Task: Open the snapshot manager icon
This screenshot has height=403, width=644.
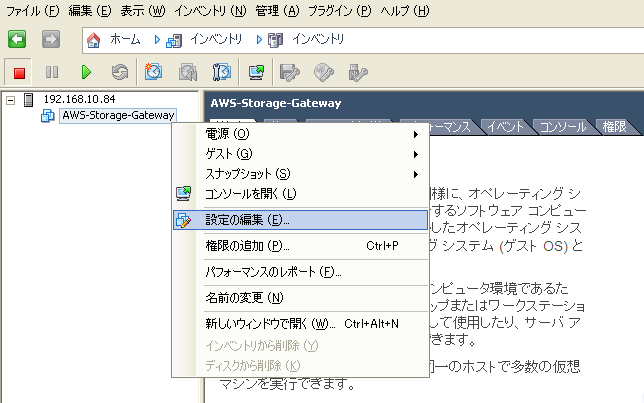Action: pos(222,73)
